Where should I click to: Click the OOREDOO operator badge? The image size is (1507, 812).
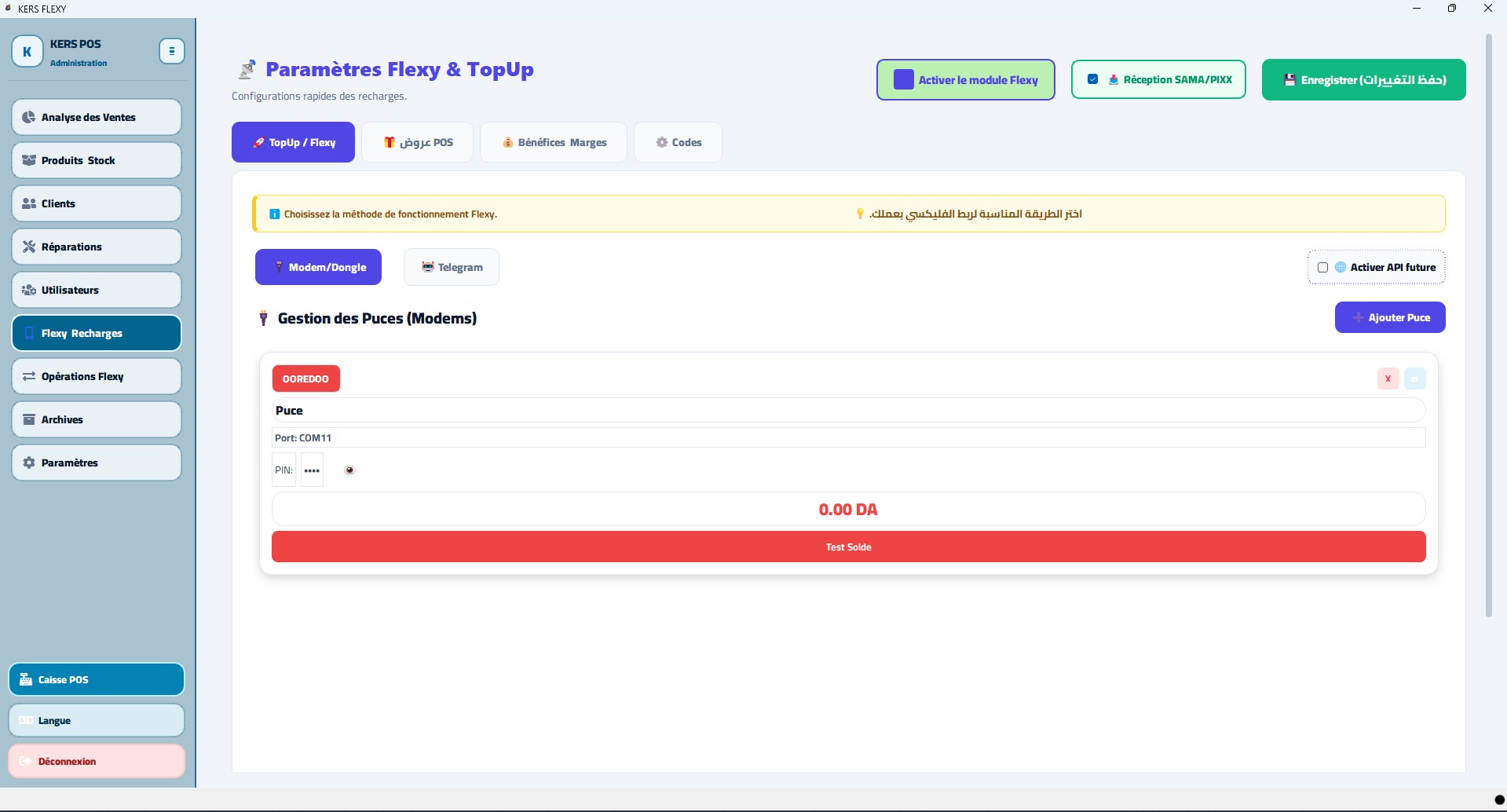point(305,379)
